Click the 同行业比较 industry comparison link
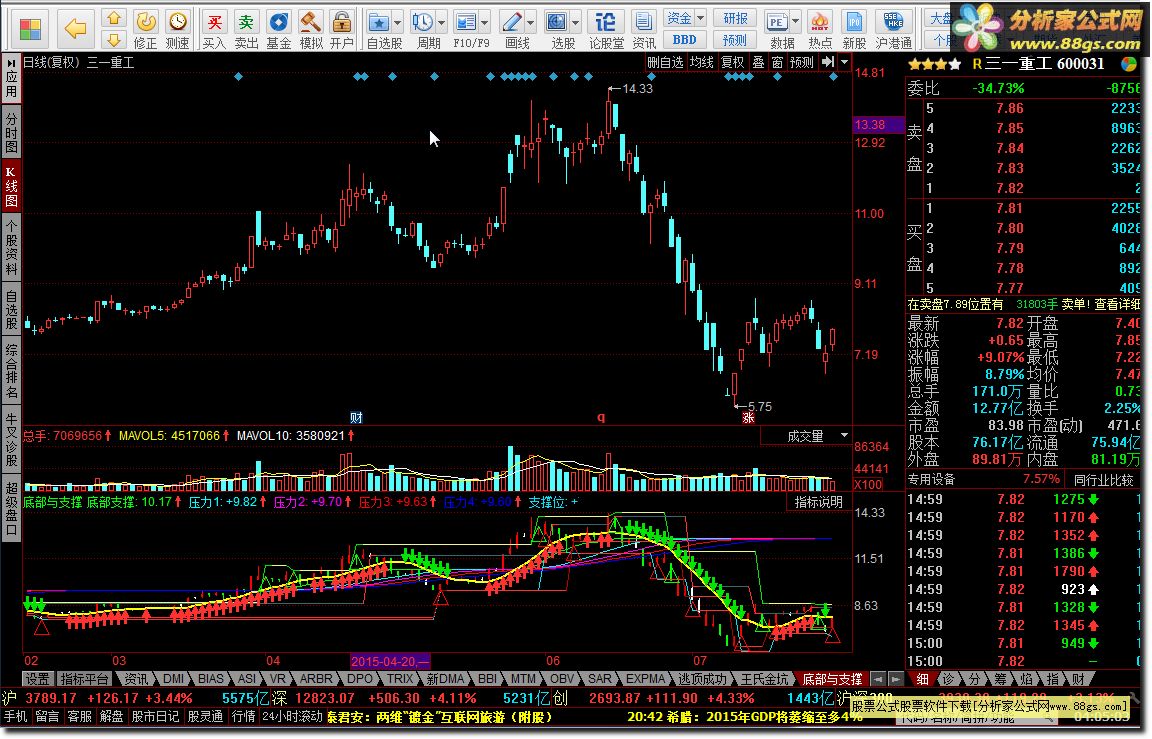The image size is (1152, 739). coord(1104,480)
